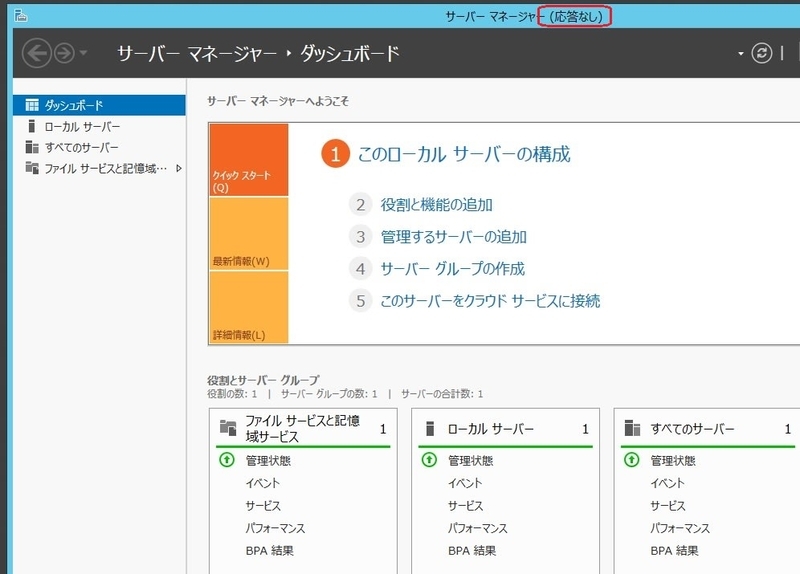Click the number 5 step circle
The image size is (800, 574).
[x=361, y=301]
